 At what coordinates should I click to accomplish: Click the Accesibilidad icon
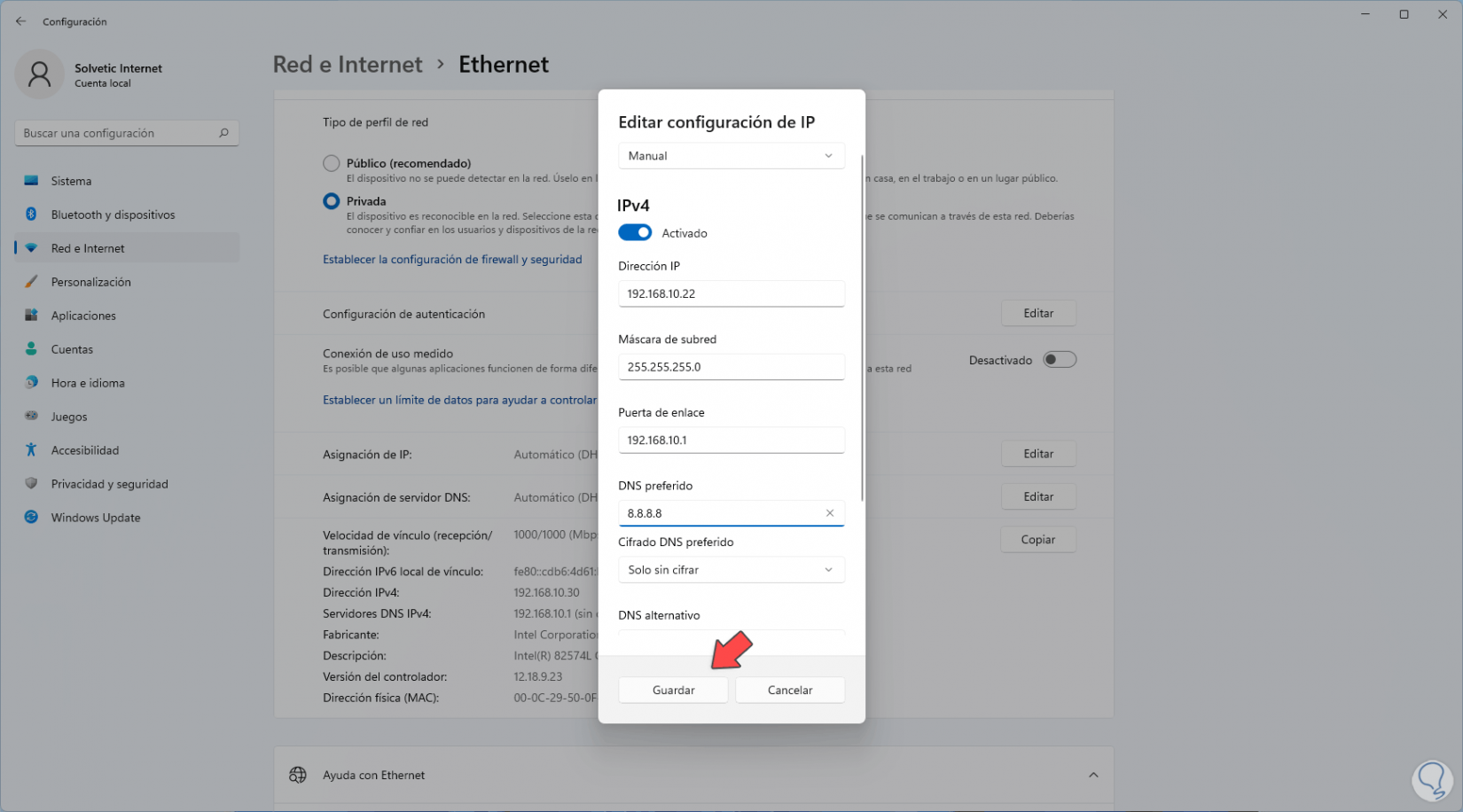(x=32, y=450)
